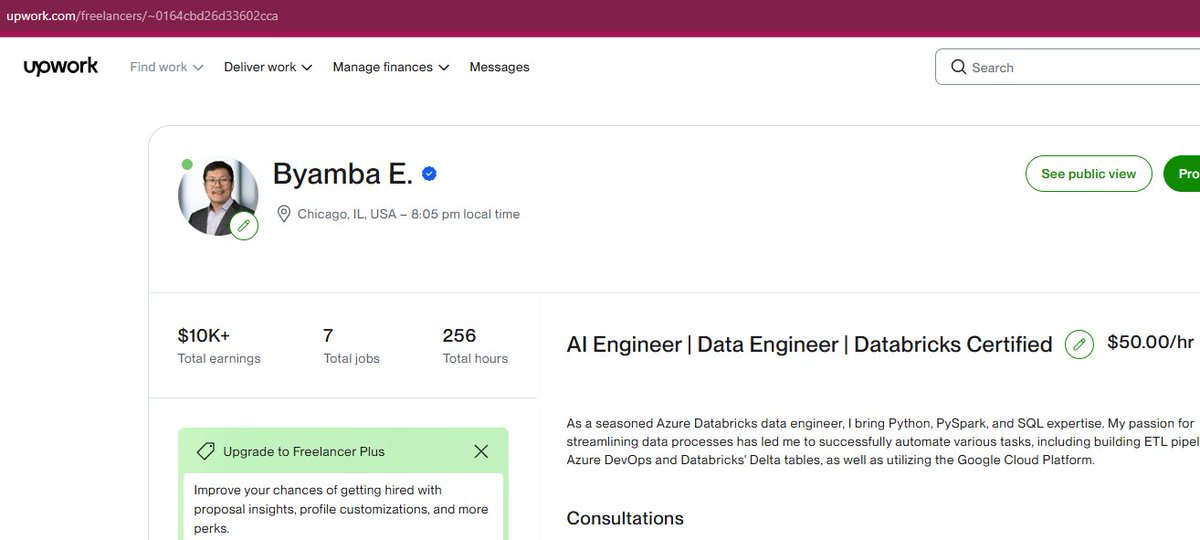Viewport: 1200px width, 540px height.
Task: Click the Upwork logo
Action: point(61,67)
